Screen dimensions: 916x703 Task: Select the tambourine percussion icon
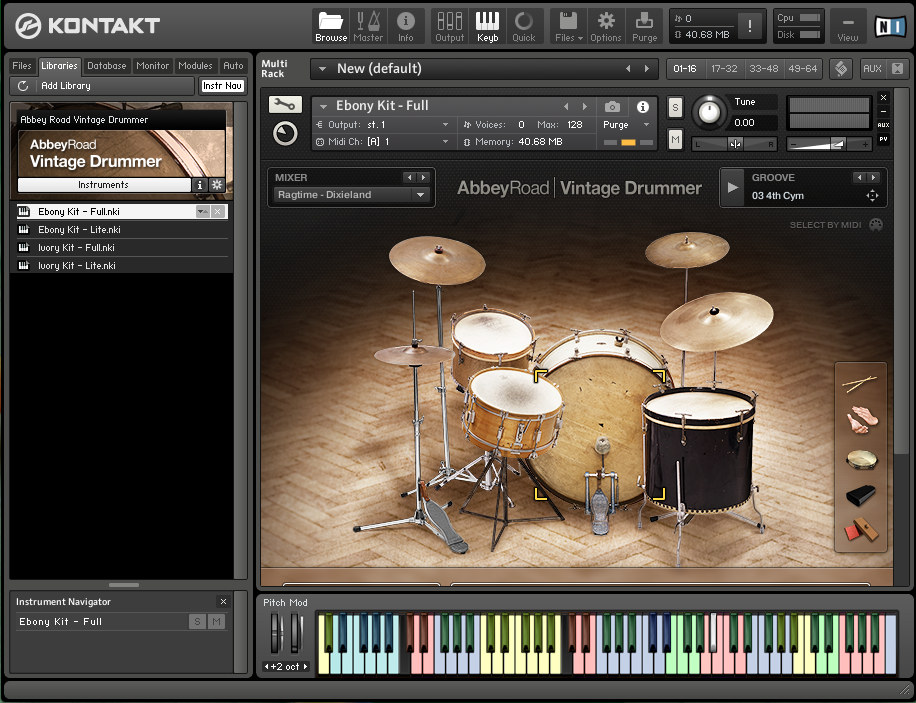click(861, 459)
